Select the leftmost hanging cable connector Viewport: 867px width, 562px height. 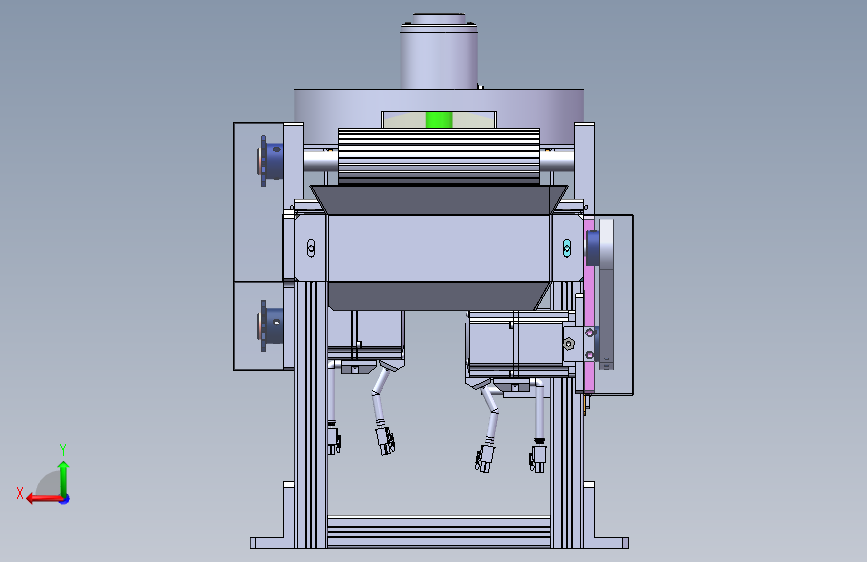333,439
